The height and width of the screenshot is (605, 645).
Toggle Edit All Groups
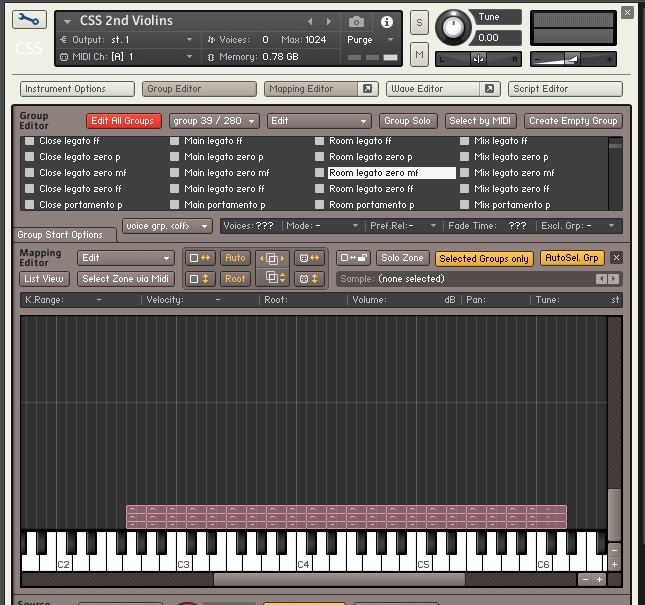pyautogui.click(x=123, y=121)
